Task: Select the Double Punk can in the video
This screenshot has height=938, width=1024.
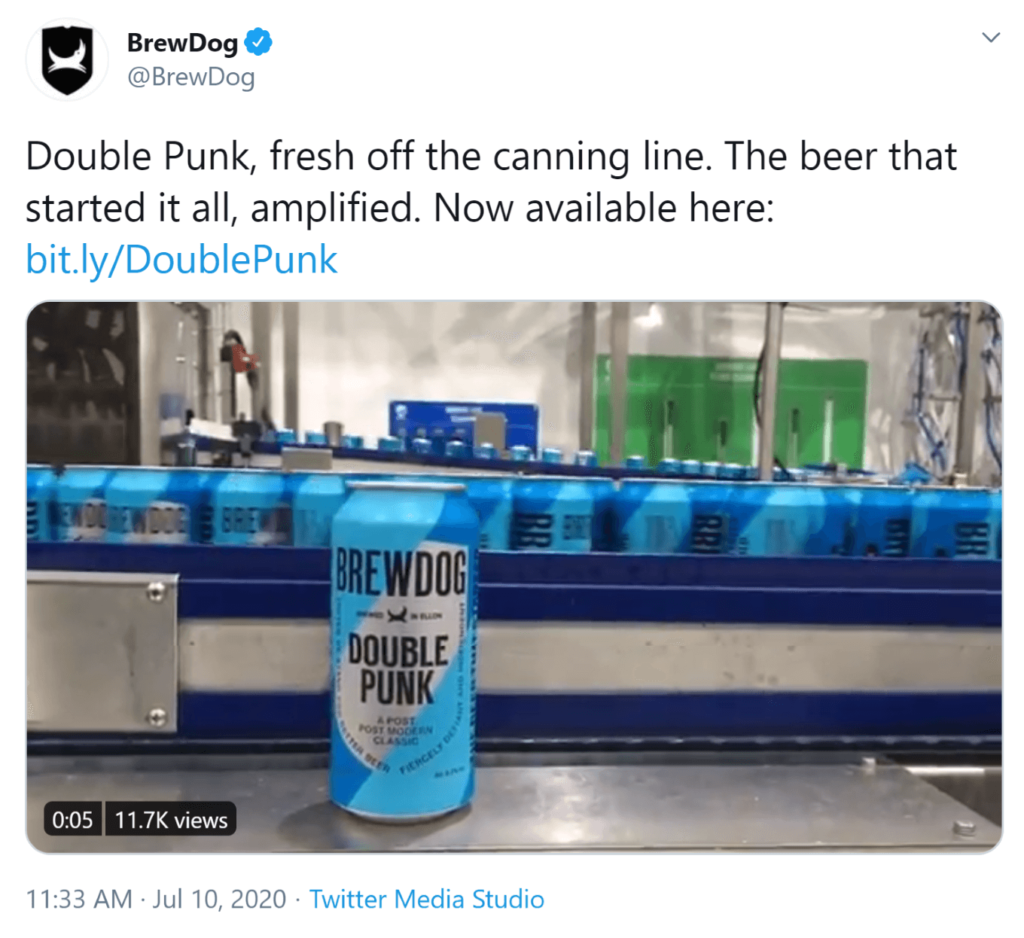Action: (x=403, y=649)
